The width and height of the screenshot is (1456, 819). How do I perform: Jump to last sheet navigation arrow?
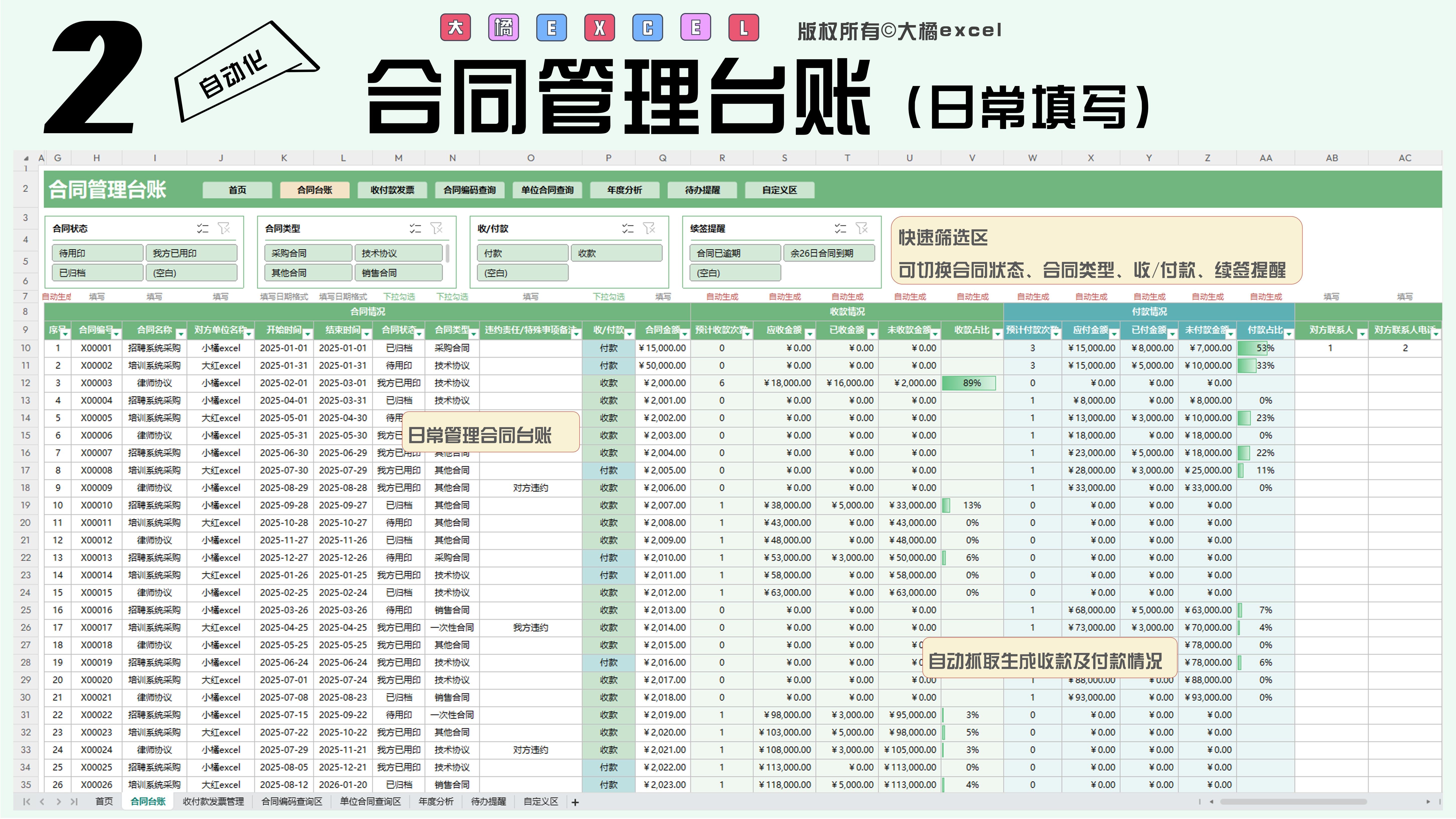click(x=73, y=801)
